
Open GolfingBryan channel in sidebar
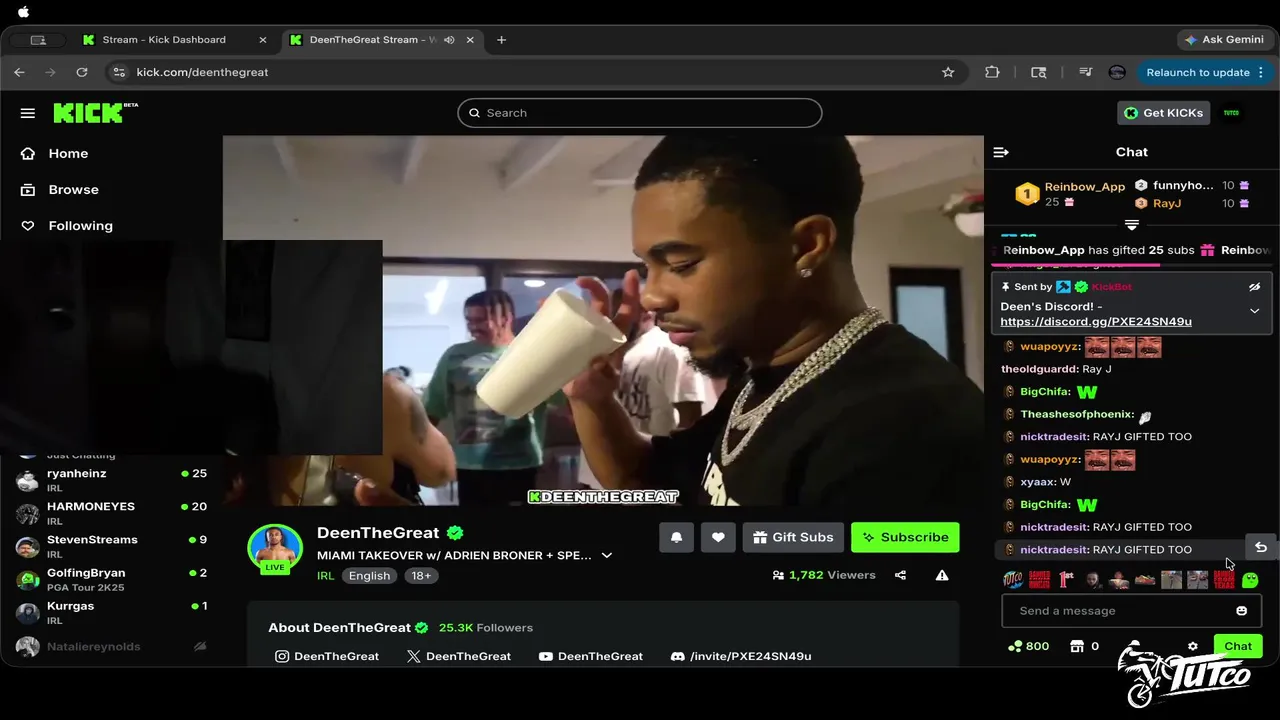pyautogui.click(x=111, y=580)
